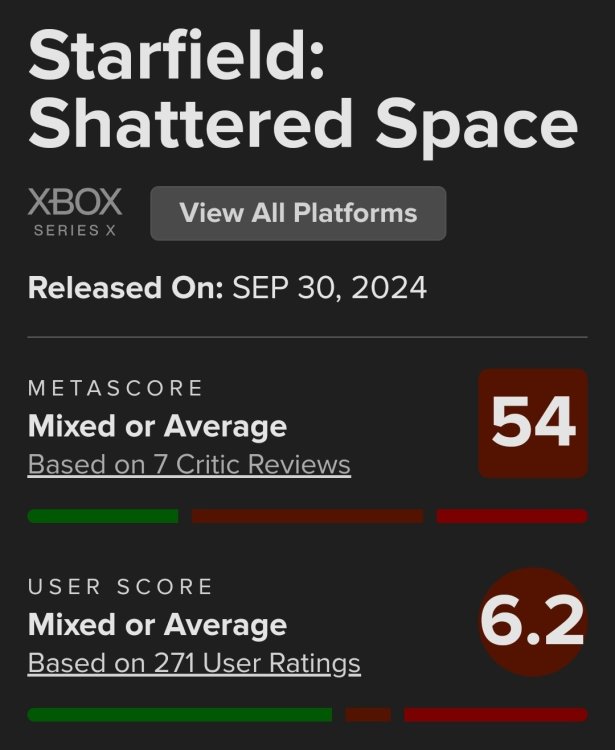Select red negative segment of user ratings bar
This screenshot has width=615, height=750.
pyautogui.click(x=495, y=715)
